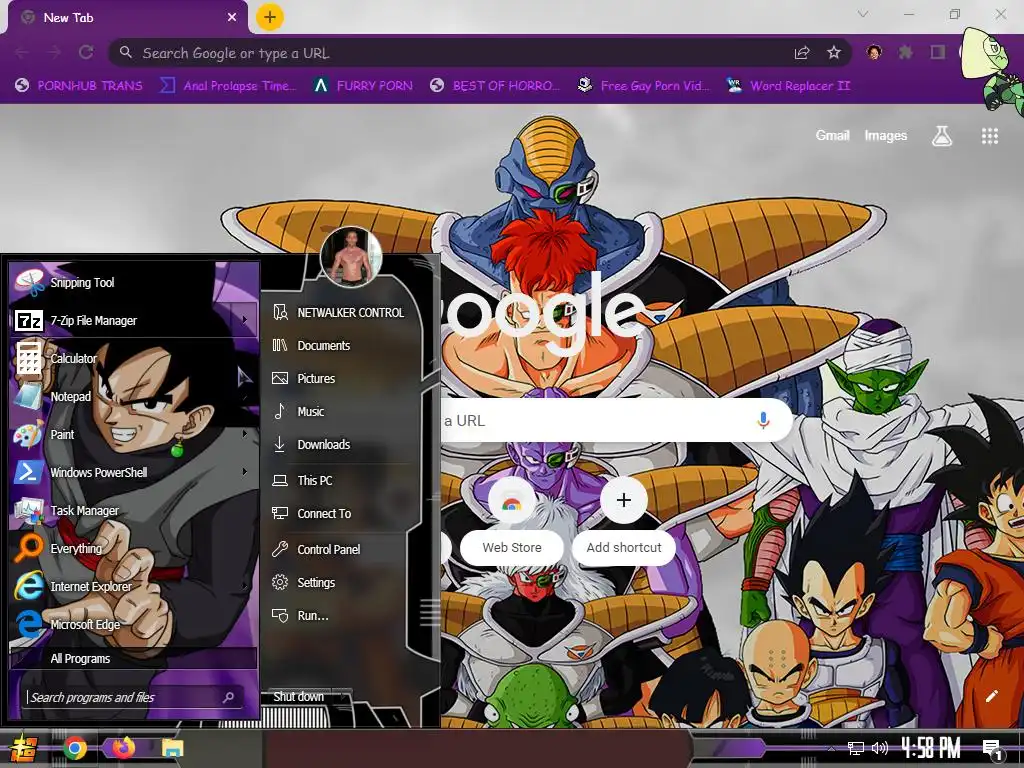The height and width of the screenshot is (768, 1024).
Task: Expand the Windows PowerShell submenu arrow
Action: 245,472
